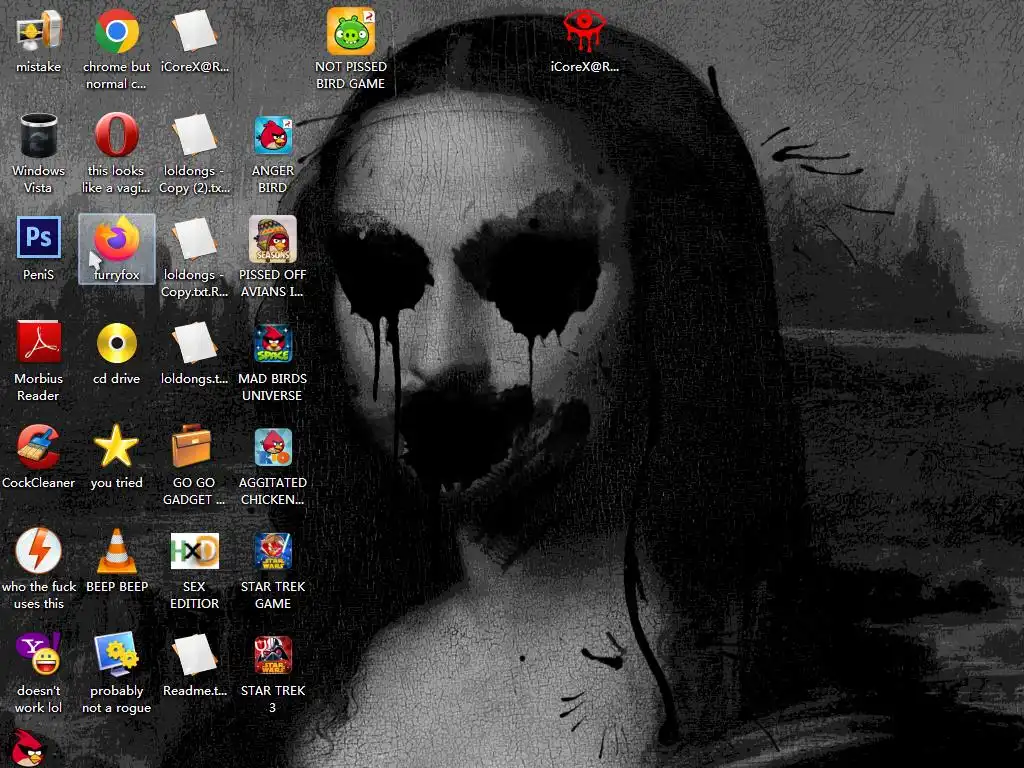The image size is (1024, 768).
Task: Launch 'chrome but normal c...' Chrome icon
Action: tap(116, 31)
